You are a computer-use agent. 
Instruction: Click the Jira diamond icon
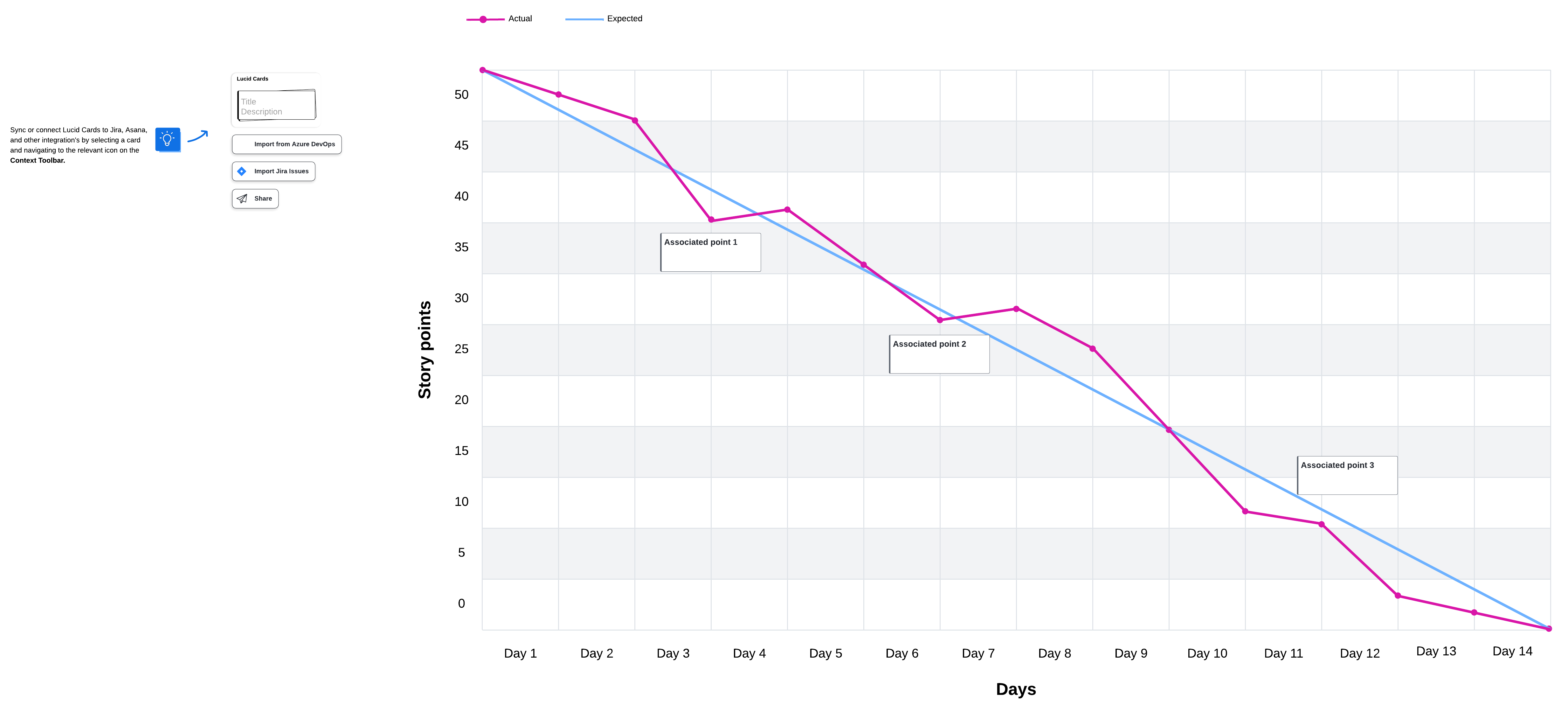tap(242, 171)
